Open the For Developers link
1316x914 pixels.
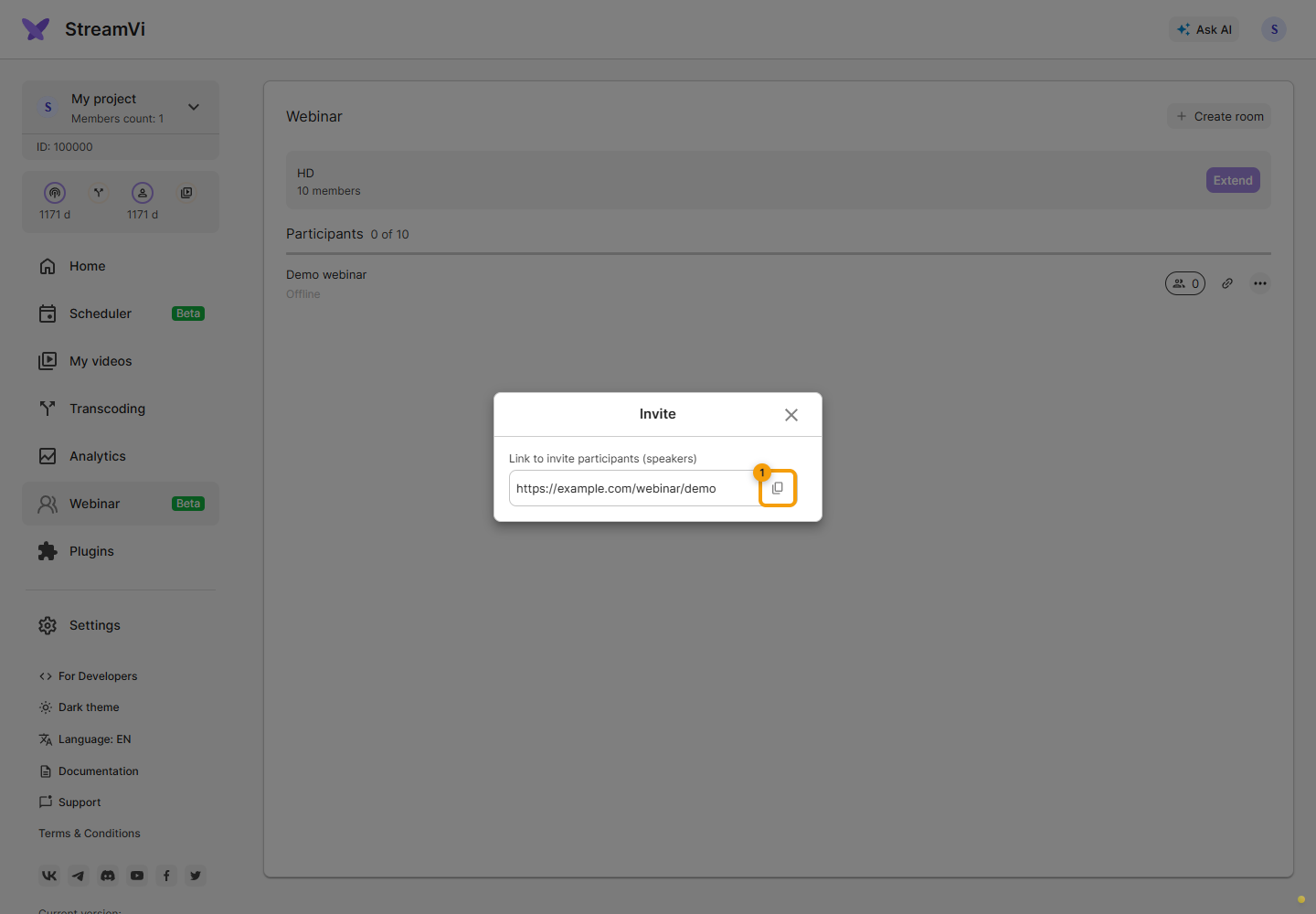click(x=88, y=676)
